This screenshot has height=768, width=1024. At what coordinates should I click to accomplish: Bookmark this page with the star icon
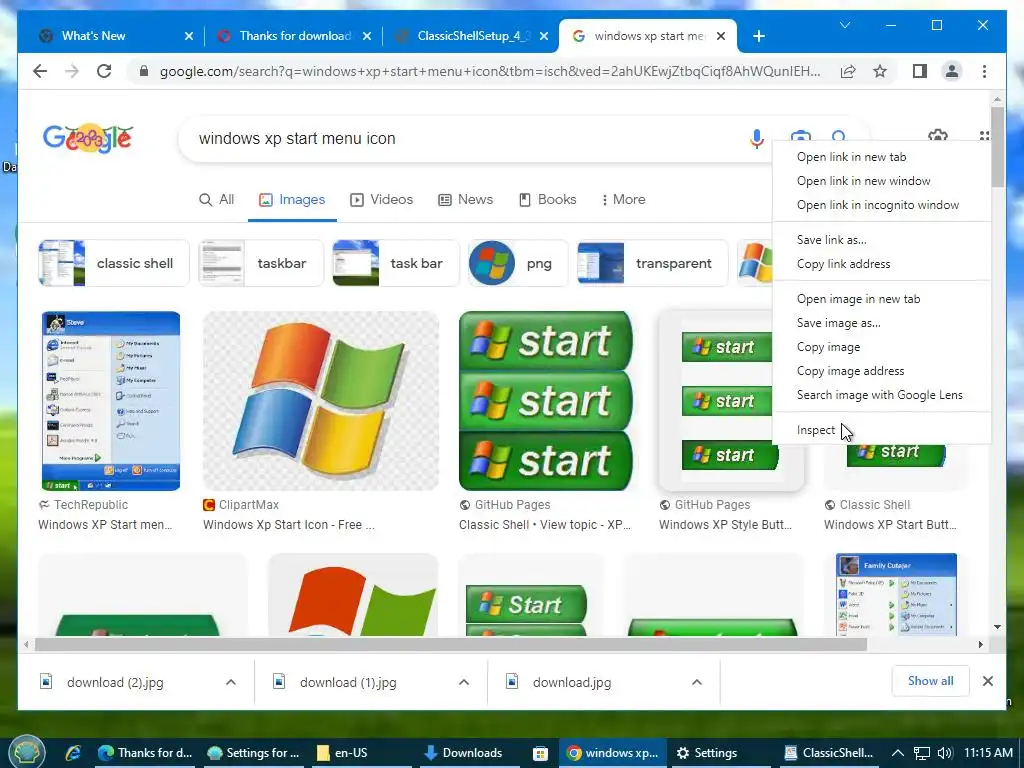[880, 71]
